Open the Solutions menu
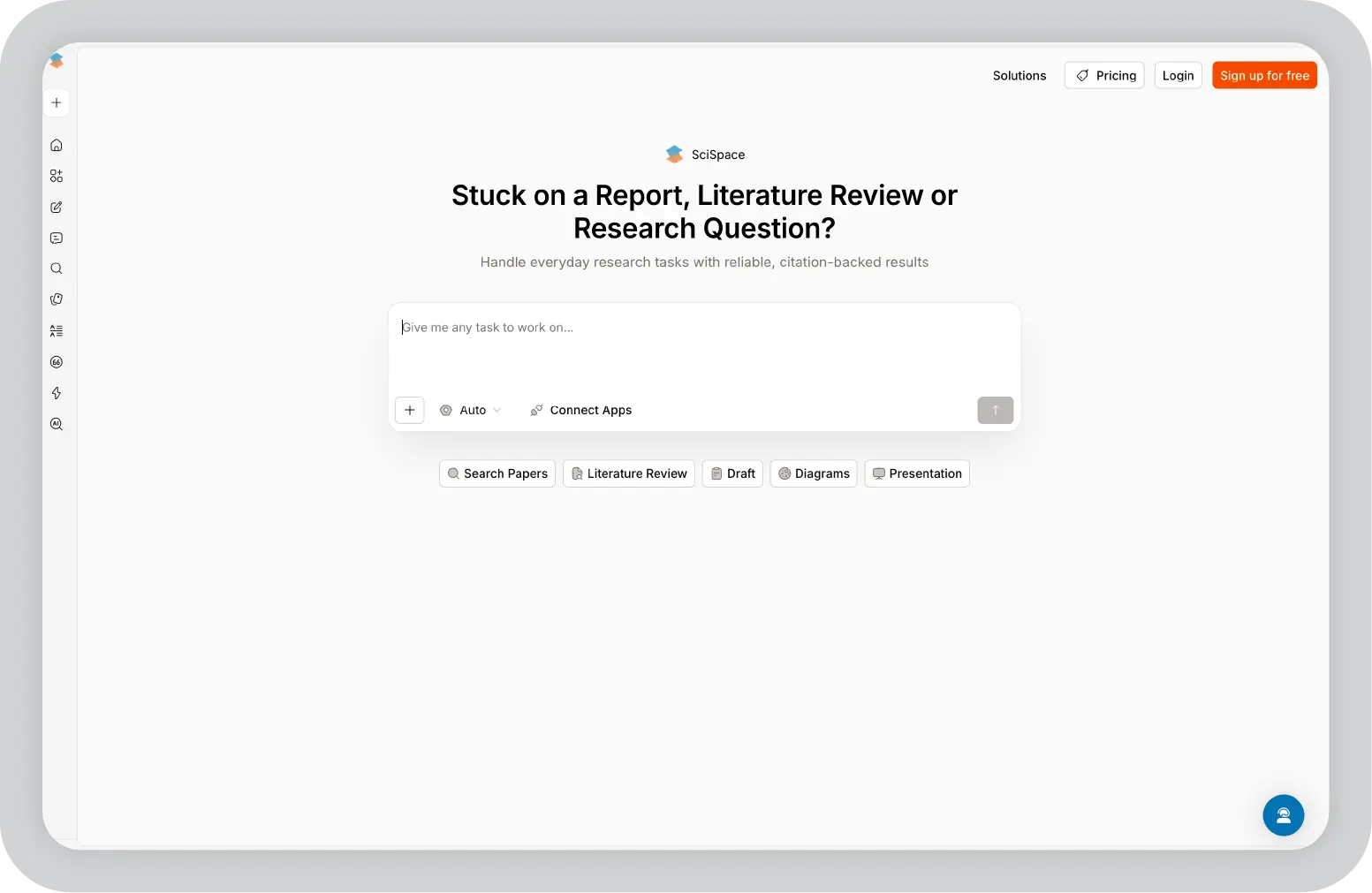1372x893 pixels. (1020, 75)
